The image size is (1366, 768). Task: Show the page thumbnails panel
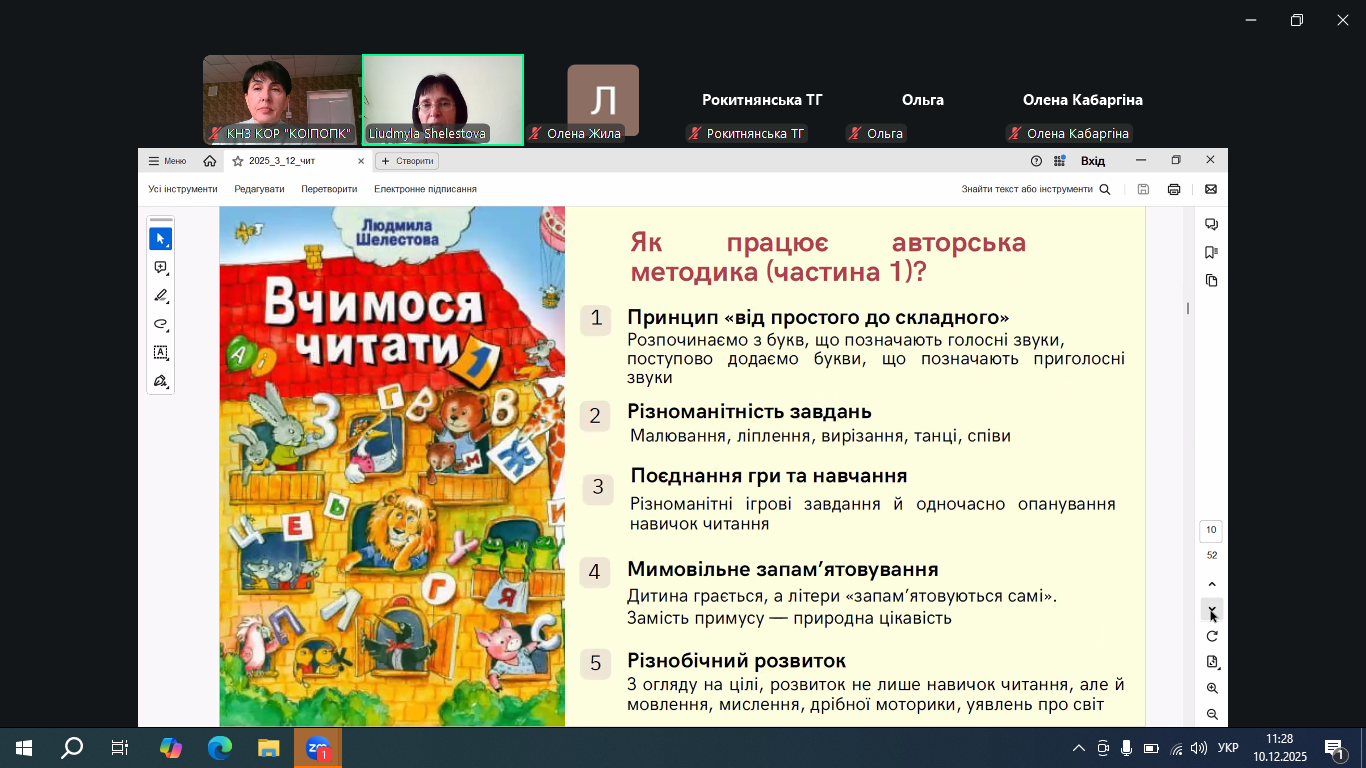click(x=1211, y=281)
